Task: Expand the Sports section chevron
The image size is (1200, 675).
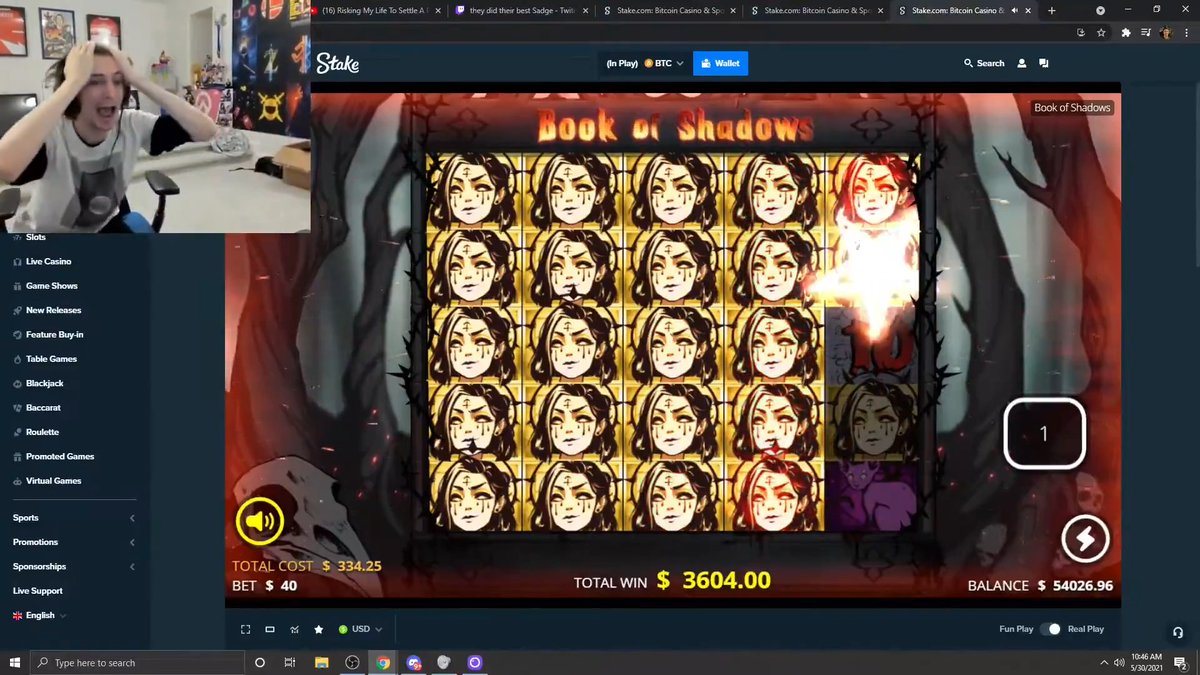Action: (132, 518)
